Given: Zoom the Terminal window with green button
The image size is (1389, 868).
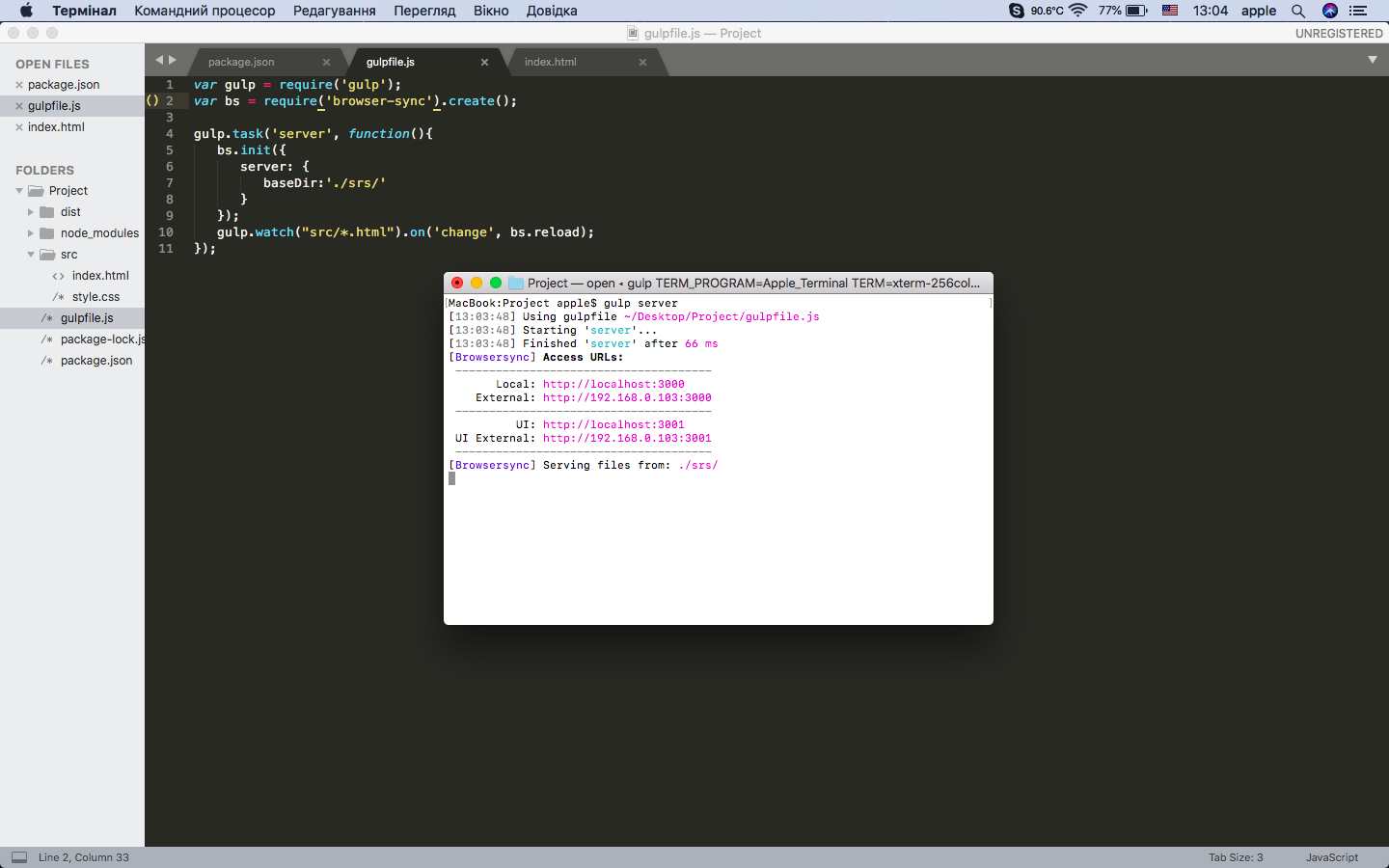Looking at the screenshot, I should click(x=496, y=283).
